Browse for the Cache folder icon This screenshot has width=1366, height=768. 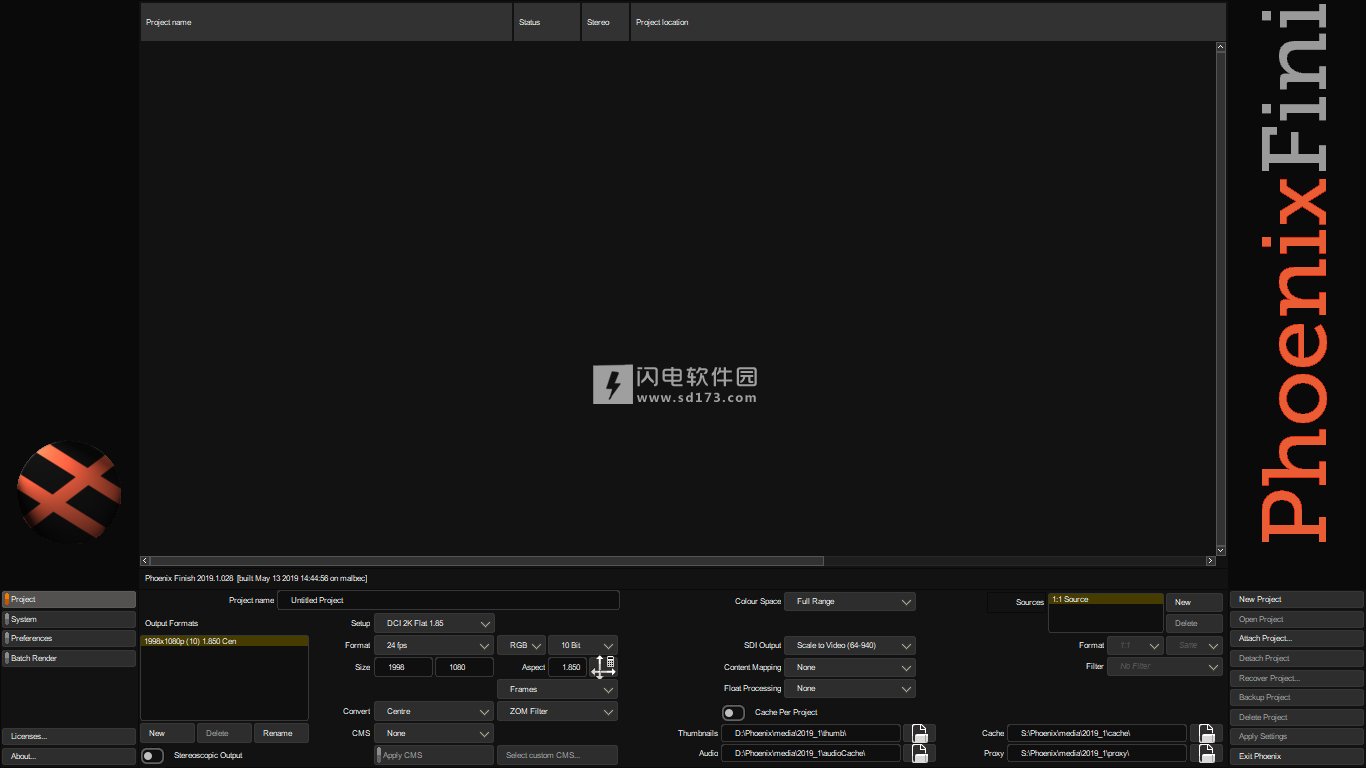1206,733
